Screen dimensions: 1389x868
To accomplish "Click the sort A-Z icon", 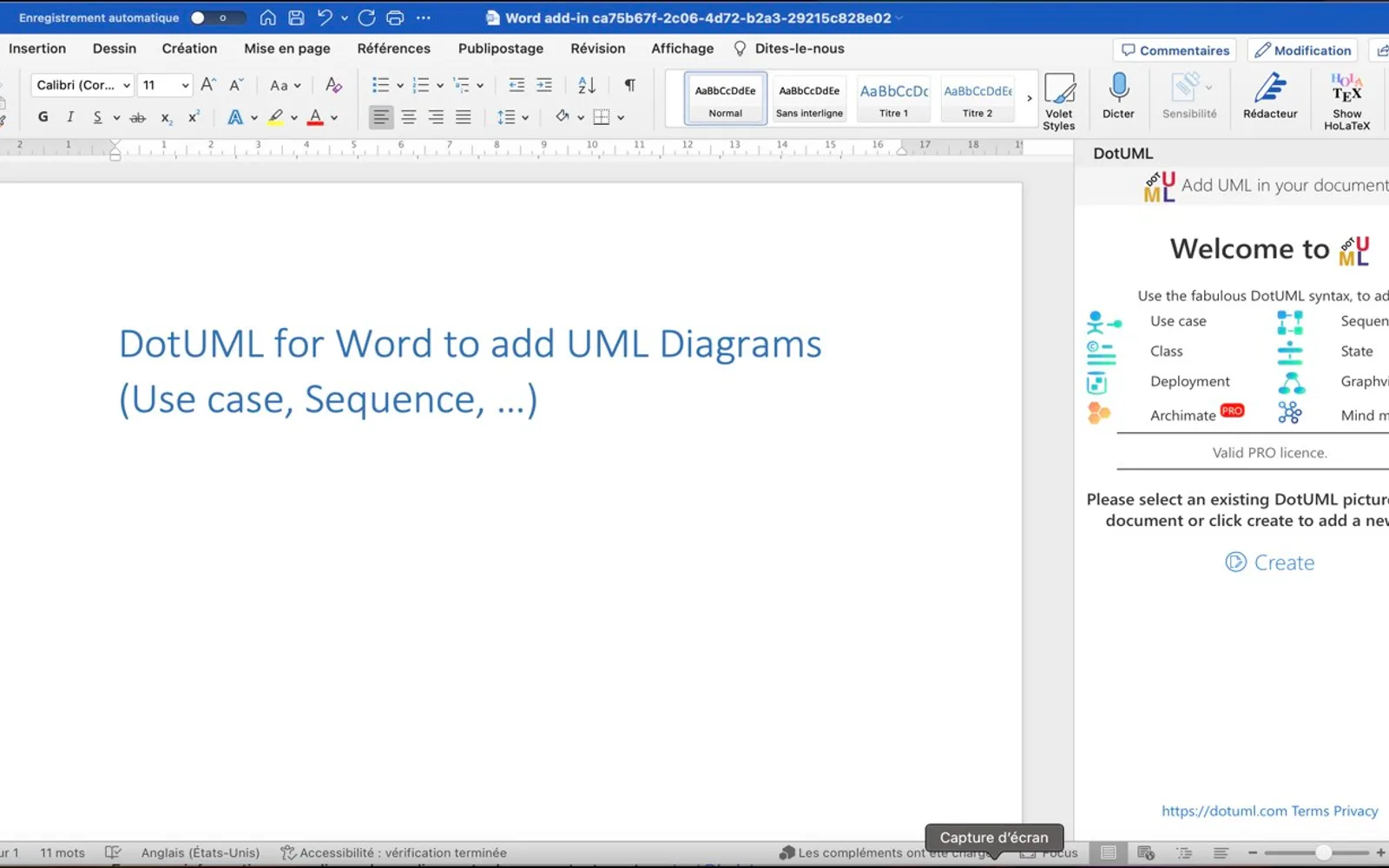I will click(x=587, y=85).
